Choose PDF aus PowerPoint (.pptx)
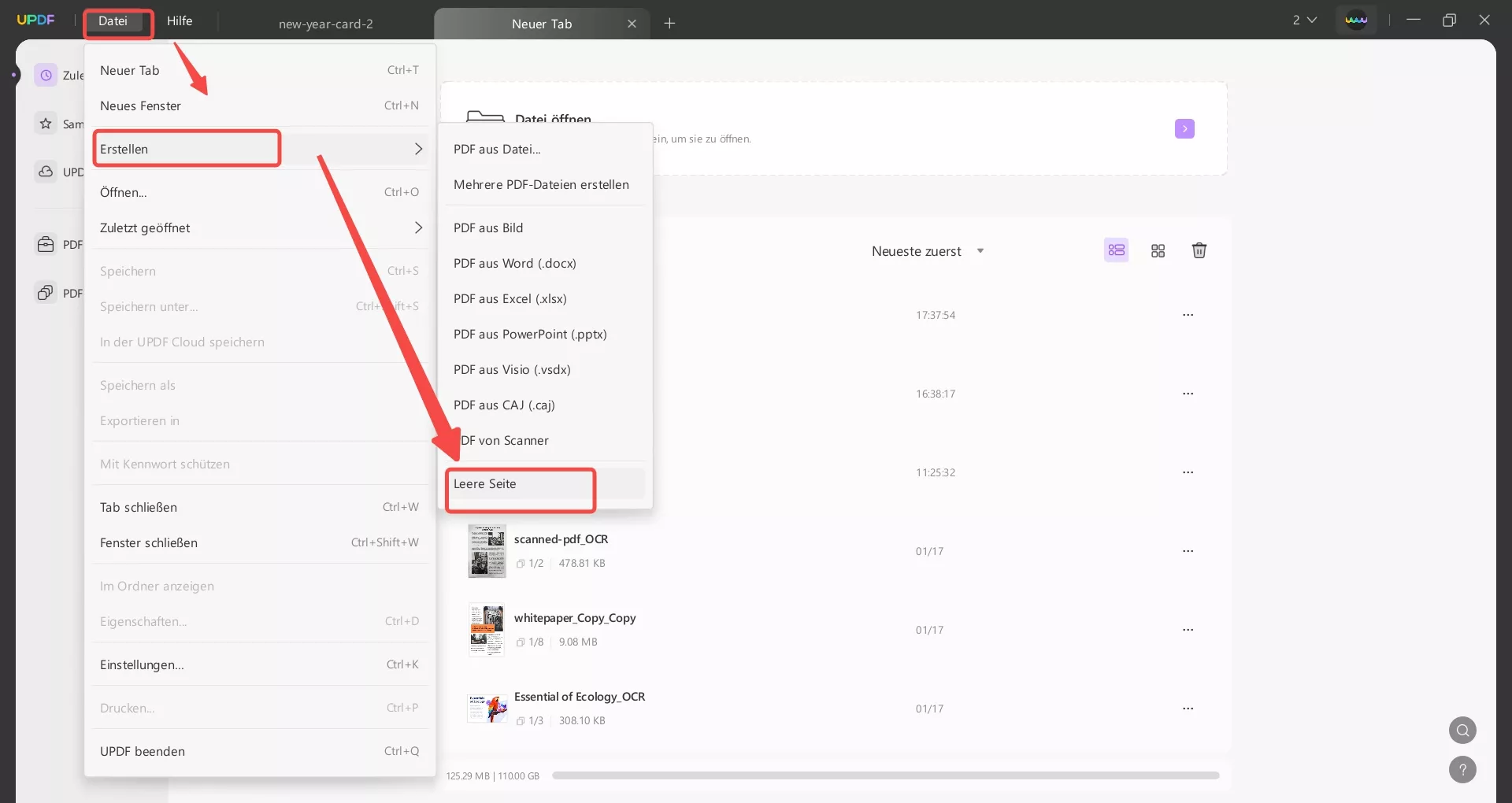This screenshot has width=1512, height=803. tap(545, 334)
